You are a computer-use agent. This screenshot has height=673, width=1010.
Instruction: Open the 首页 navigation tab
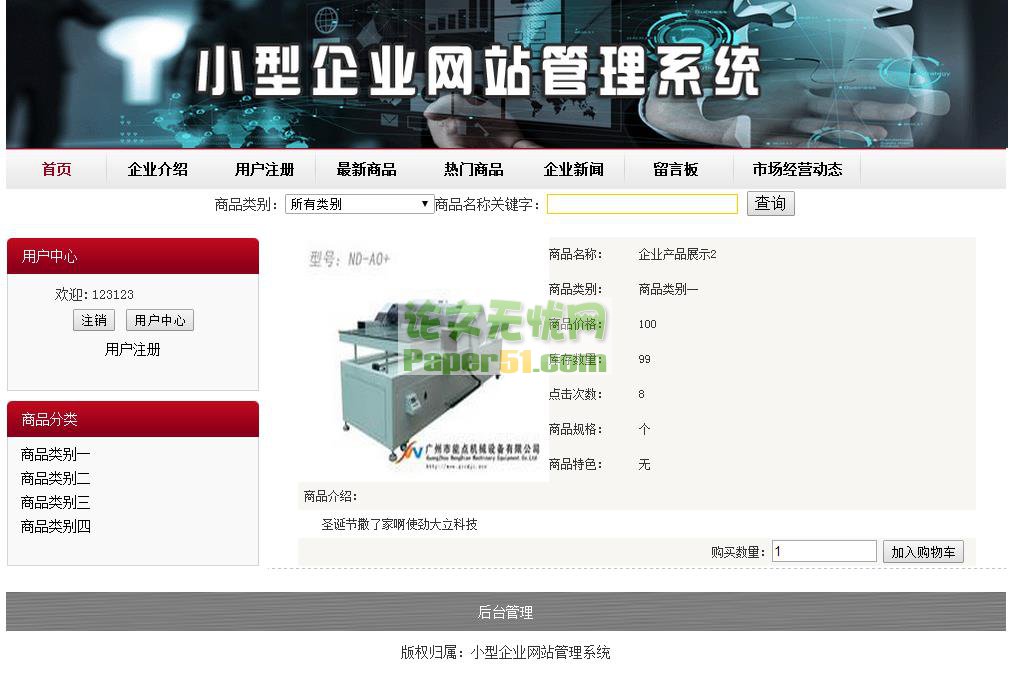57,169
